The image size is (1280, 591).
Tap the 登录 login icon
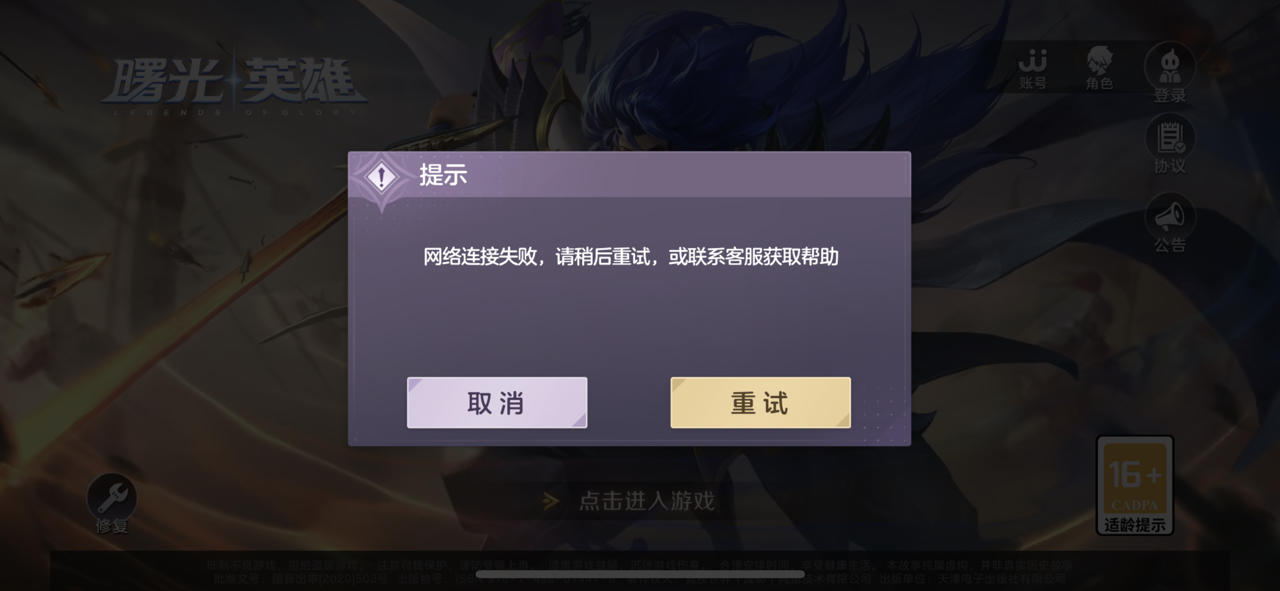pos(1169,73)
